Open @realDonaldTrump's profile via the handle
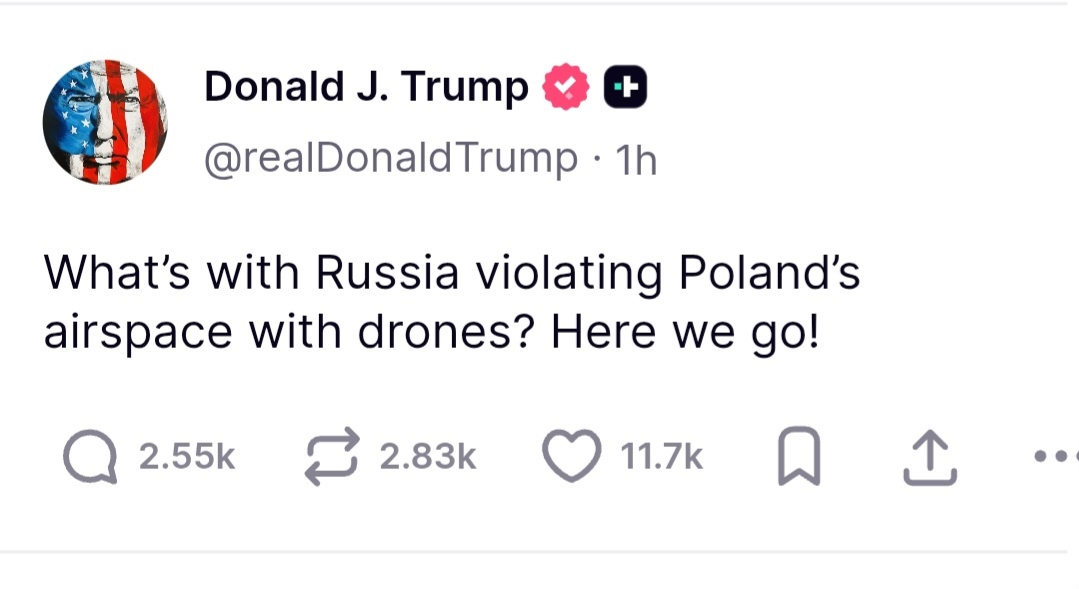The height and width of the screenshot is (589, 1079). (390, 156)
